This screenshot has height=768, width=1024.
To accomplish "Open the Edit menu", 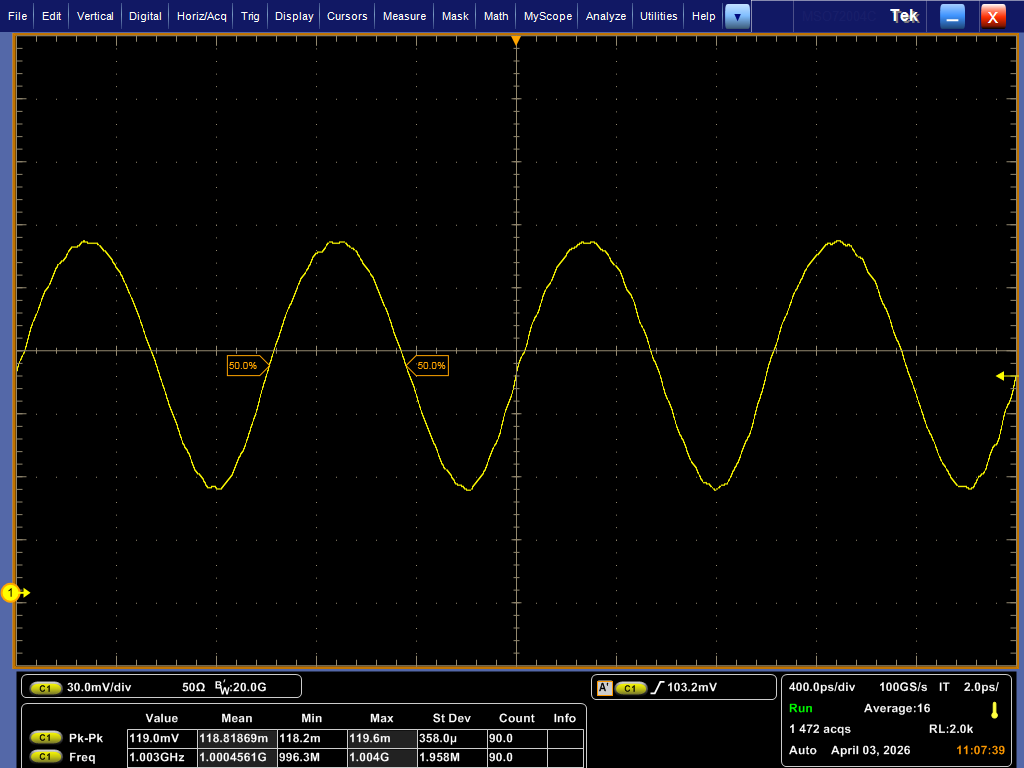I will click(52, 16).
